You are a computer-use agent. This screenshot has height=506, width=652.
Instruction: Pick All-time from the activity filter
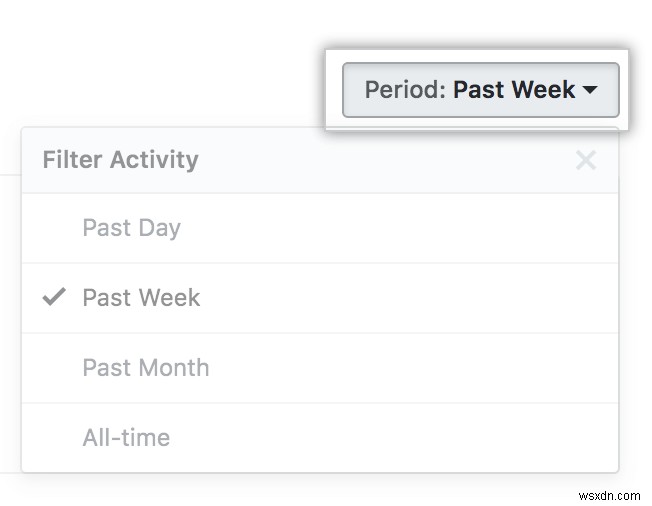tap(126, 438)
